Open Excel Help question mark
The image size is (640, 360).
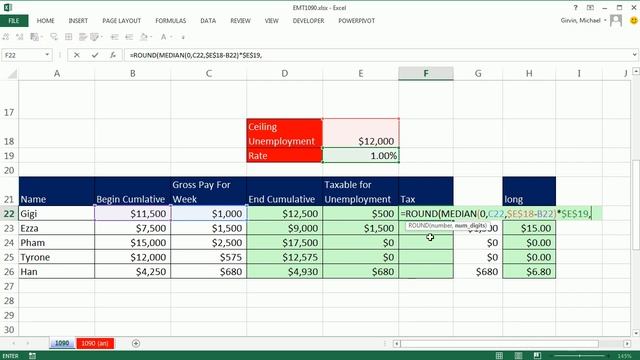point(576,8)
